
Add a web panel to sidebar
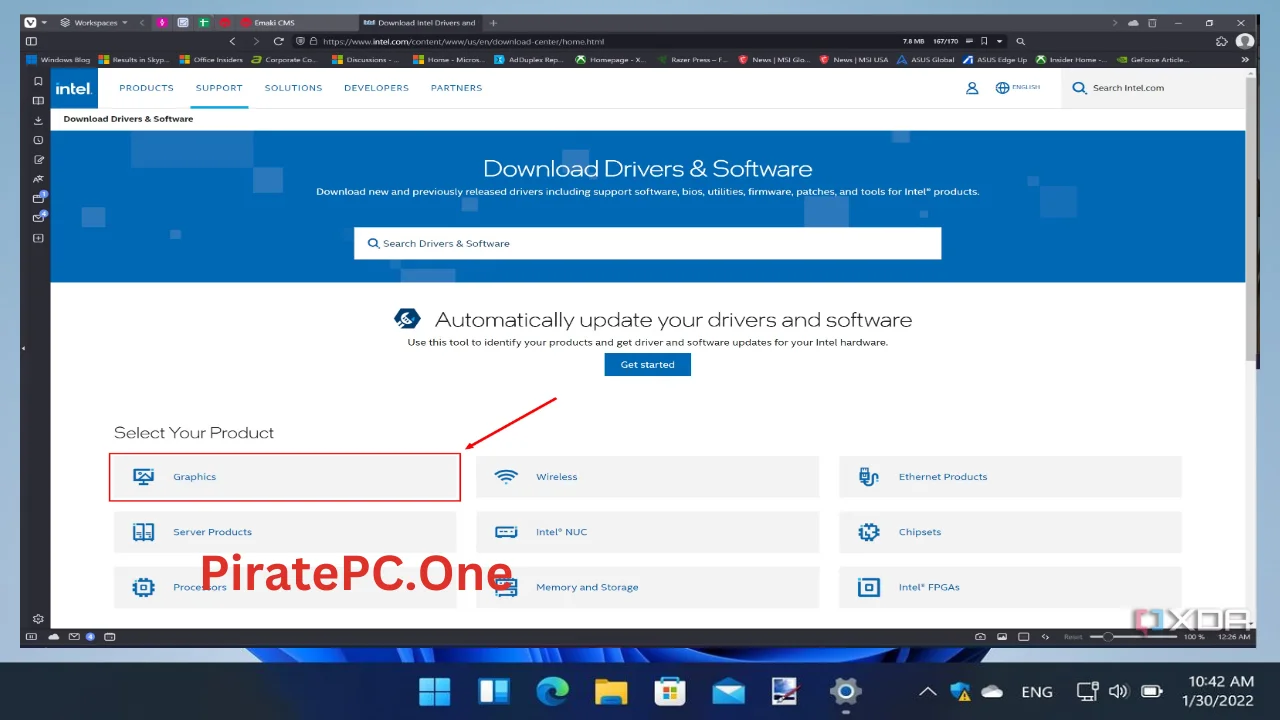[x=38, y=238]
